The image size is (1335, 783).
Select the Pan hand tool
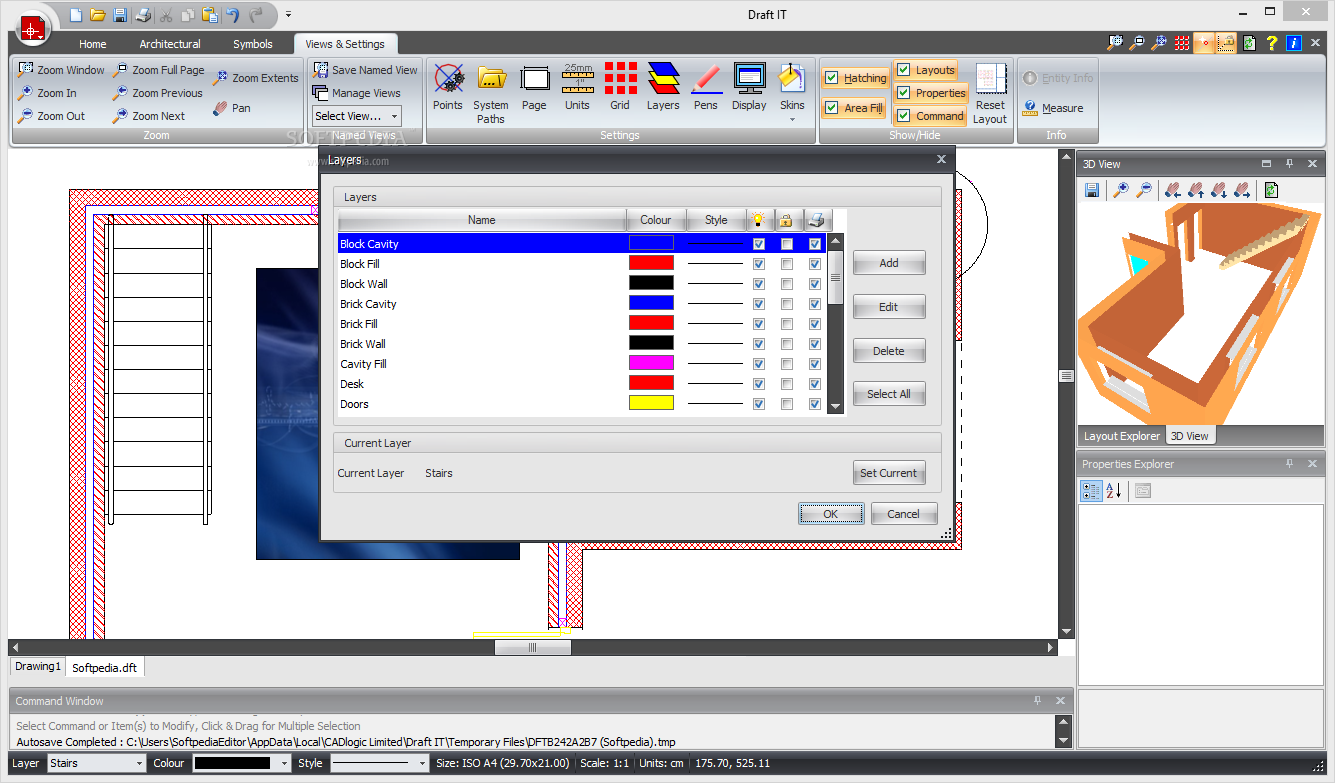pos(232,108)
